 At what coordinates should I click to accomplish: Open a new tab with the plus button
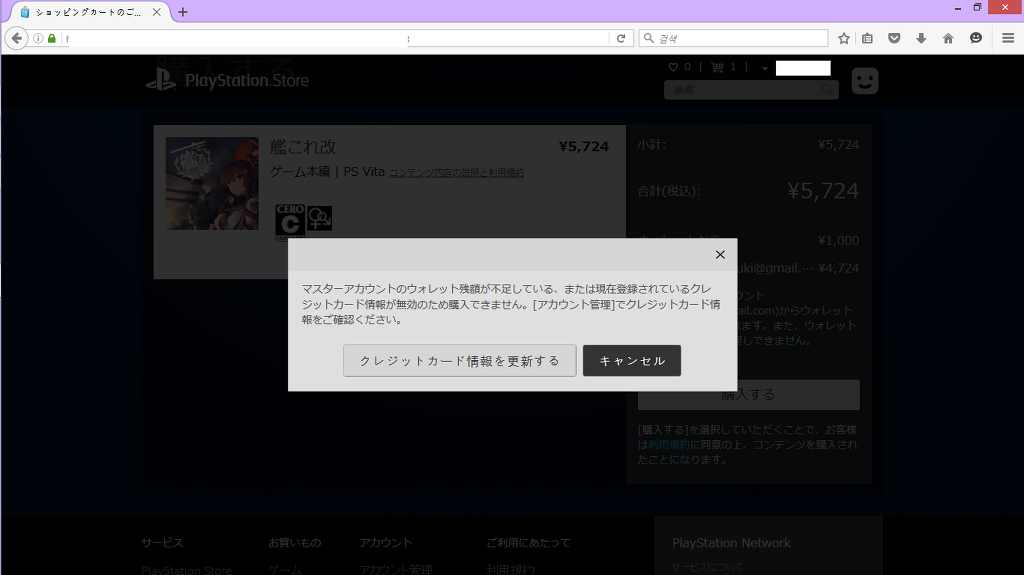point(183,12)
